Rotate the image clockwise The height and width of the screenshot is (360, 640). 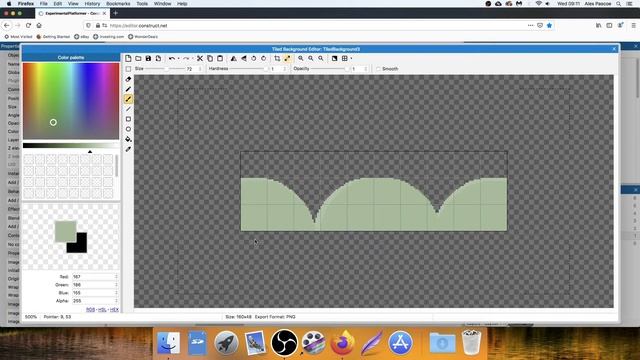coord(264,58)
